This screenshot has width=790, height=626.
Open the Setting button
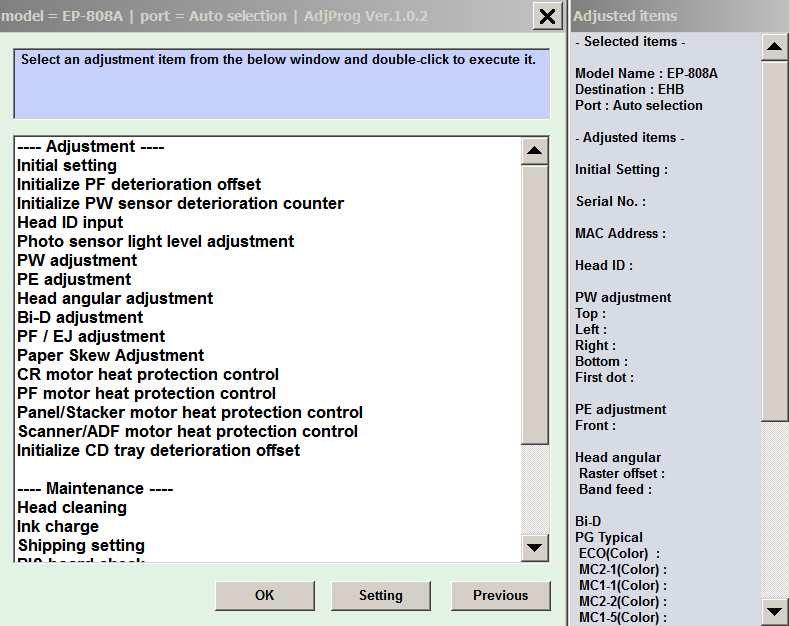[x=381, y=595]
